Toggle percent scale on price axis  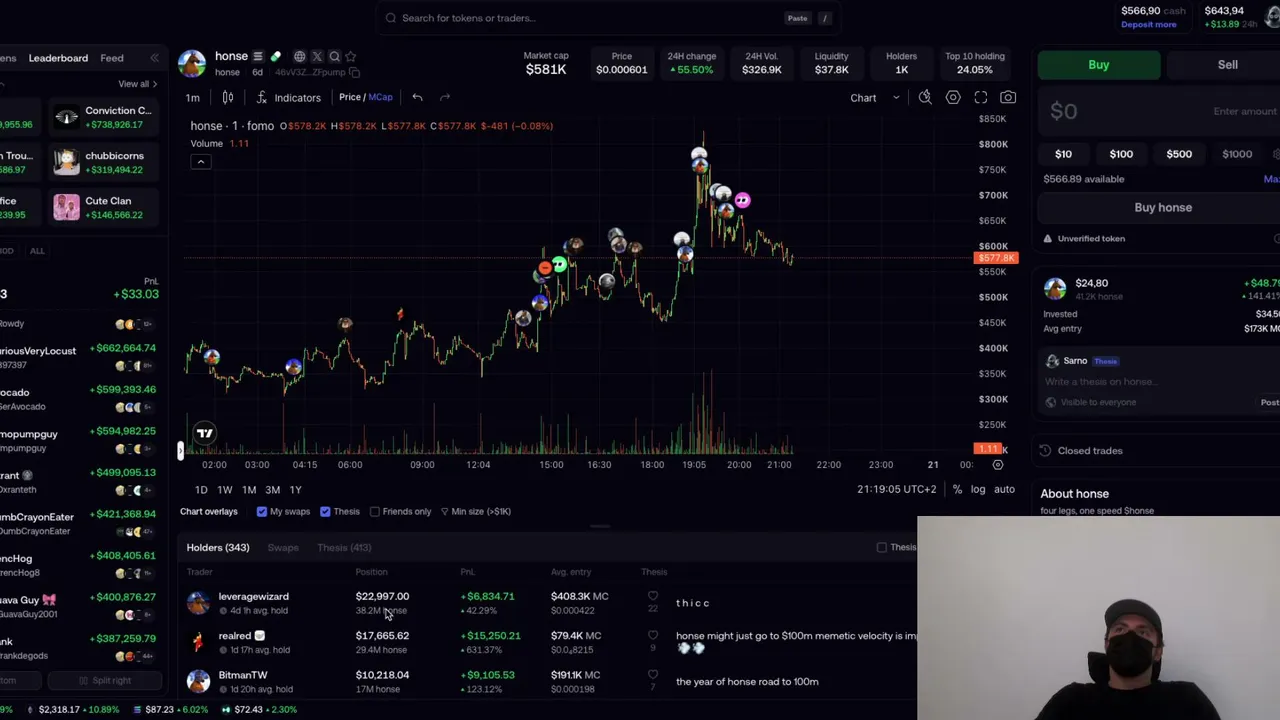click(x=957, y=489)
